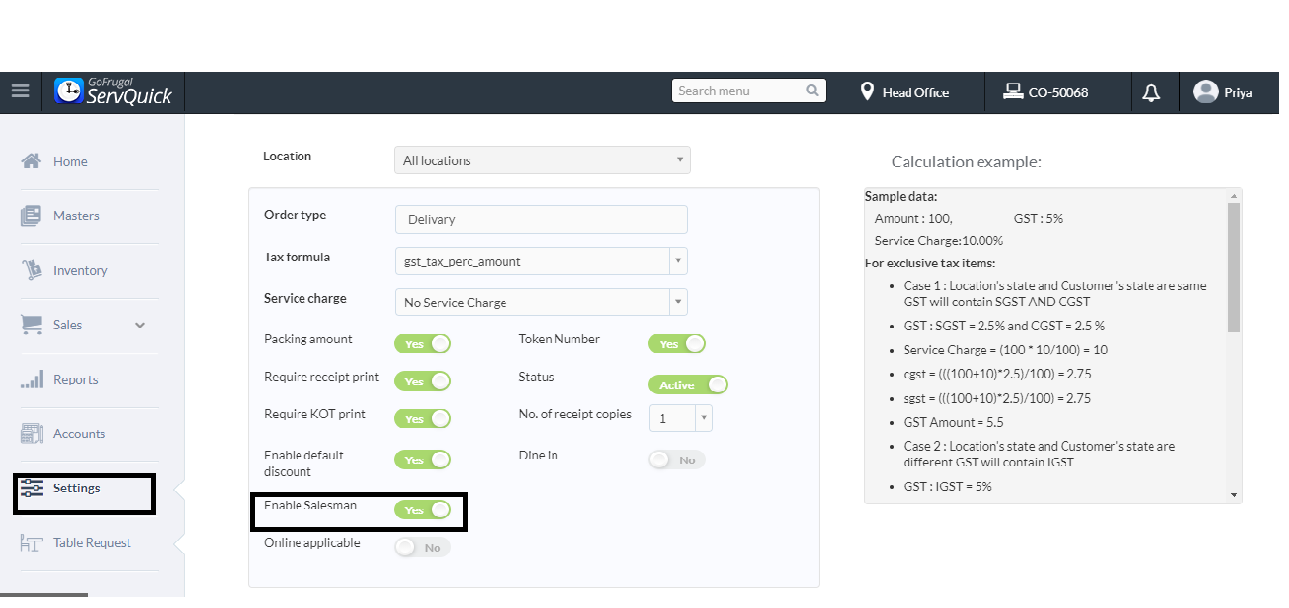Image resolution: width=1289 pixels, height=608 pixels.
Task: Click the search magnifier icon
Action: pyautogui.click(x=813, y=91)
